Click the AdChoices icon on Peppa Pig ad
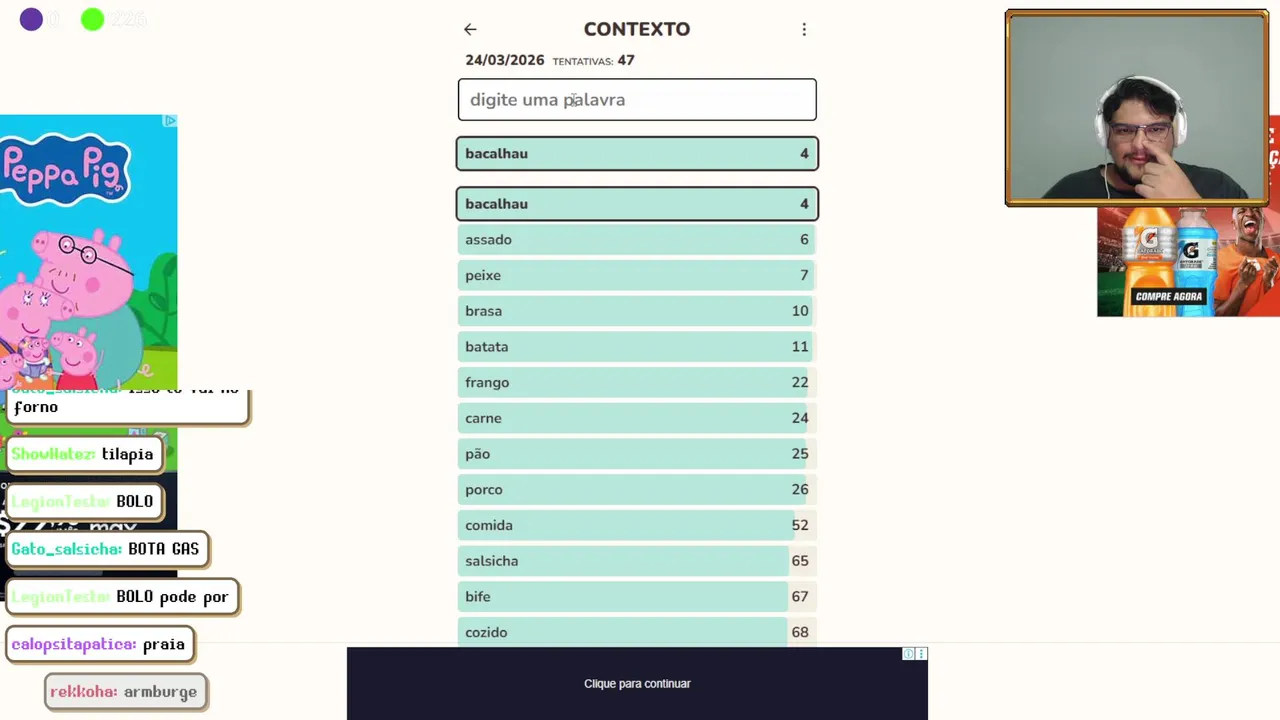 tap(170, 121)
